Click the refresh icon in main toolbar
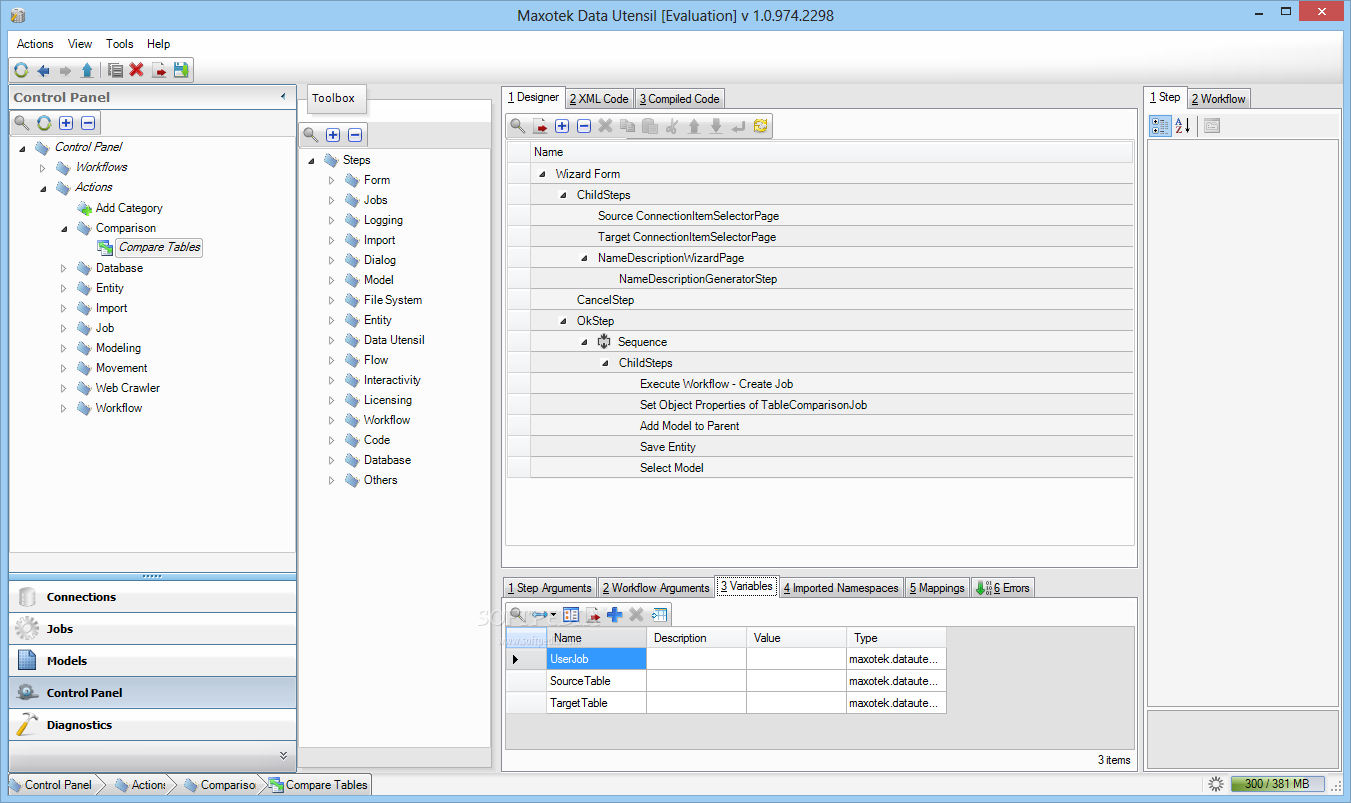 (21, 70)
